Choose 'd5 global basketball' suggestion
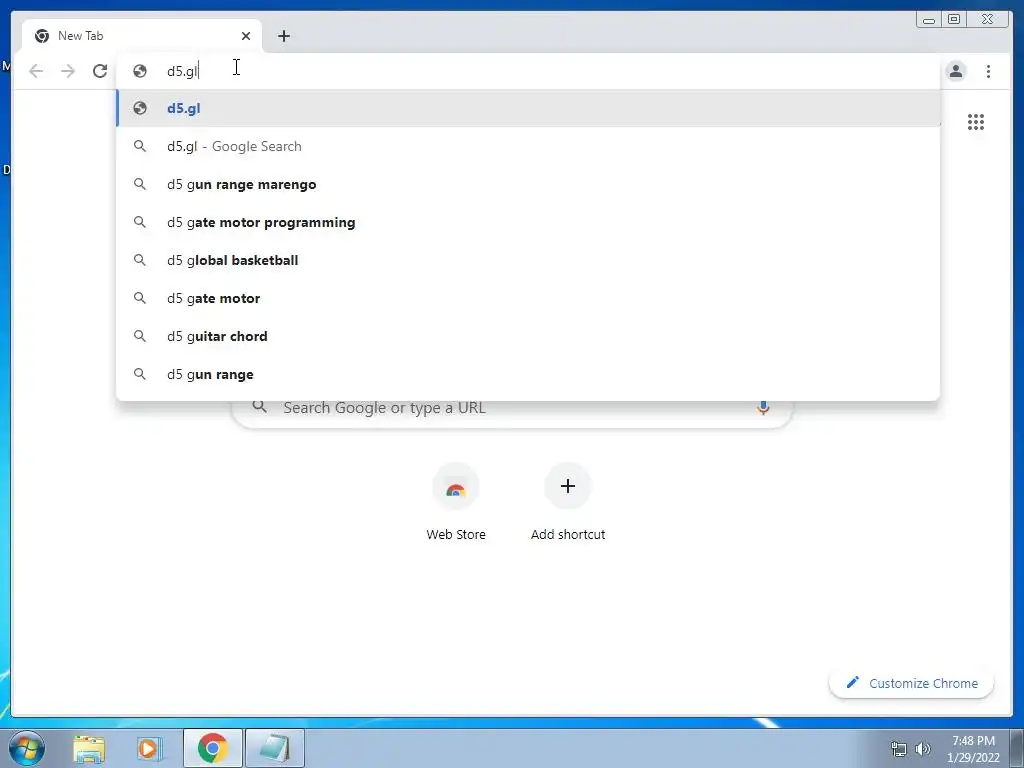The image size is (1024, 768). (x=528, y=260)
